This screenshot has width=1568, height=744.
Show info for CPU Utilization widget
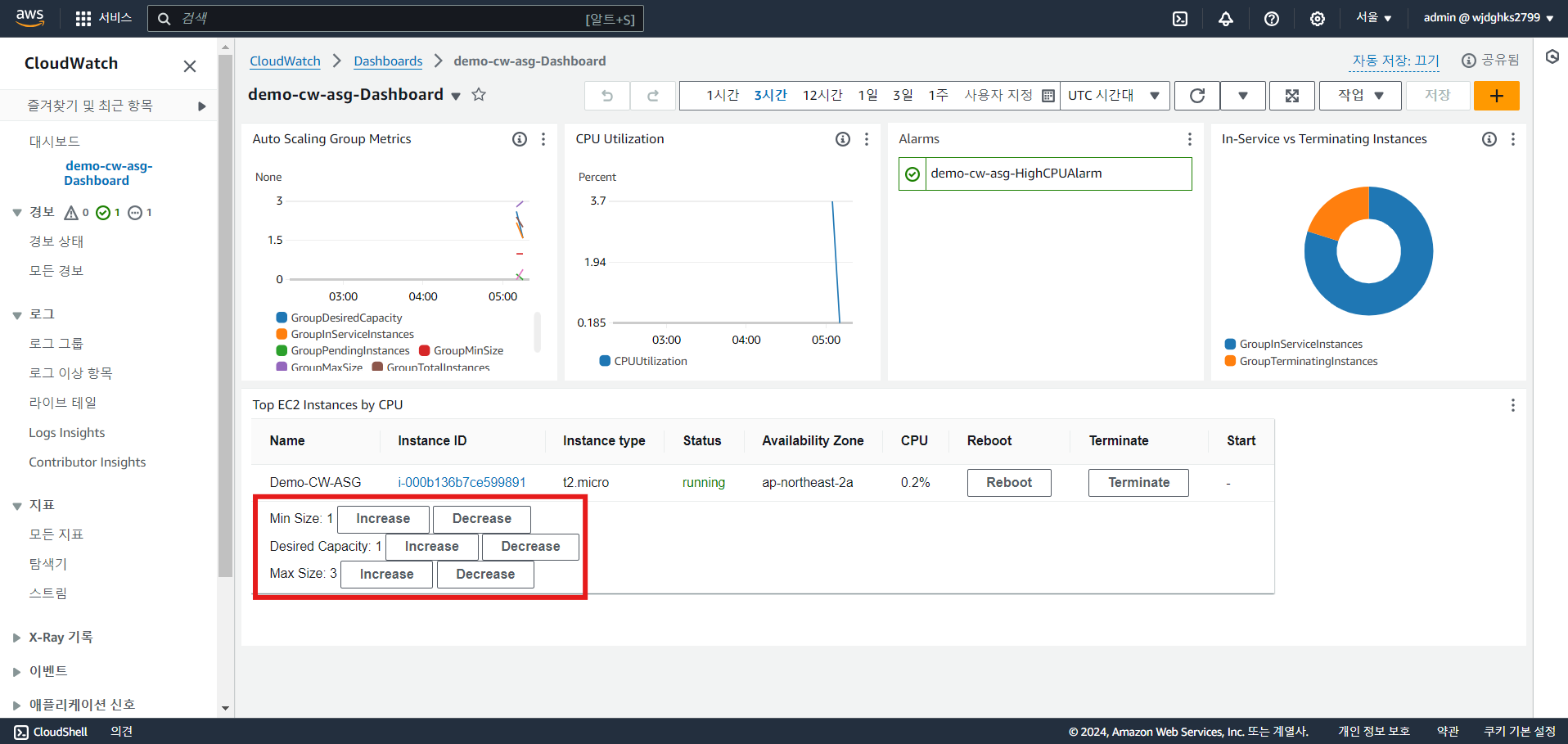click(843, 139)
